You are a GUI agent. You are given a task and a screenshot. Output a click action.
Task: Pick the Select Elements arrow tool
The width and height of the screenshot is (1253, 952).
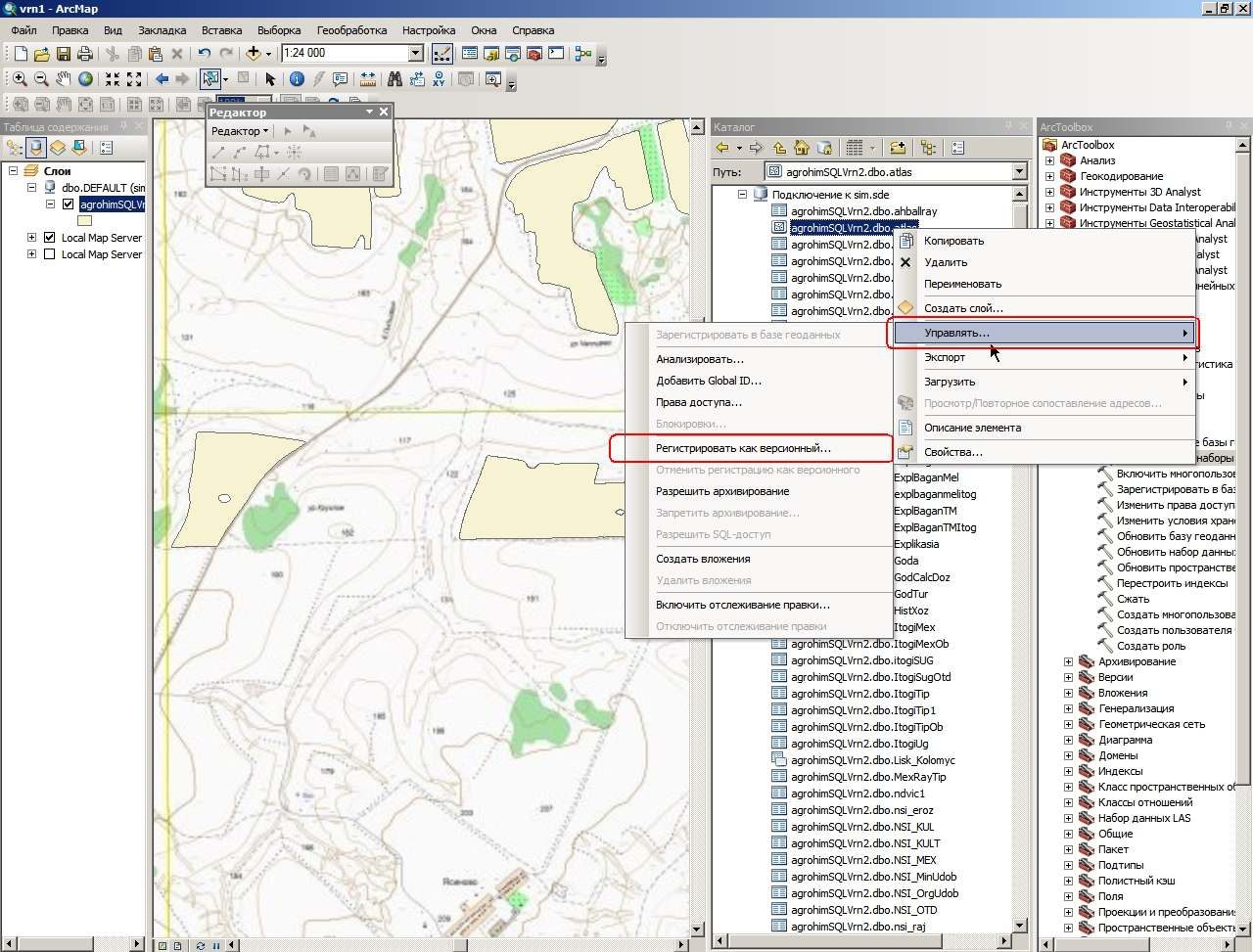271,79
